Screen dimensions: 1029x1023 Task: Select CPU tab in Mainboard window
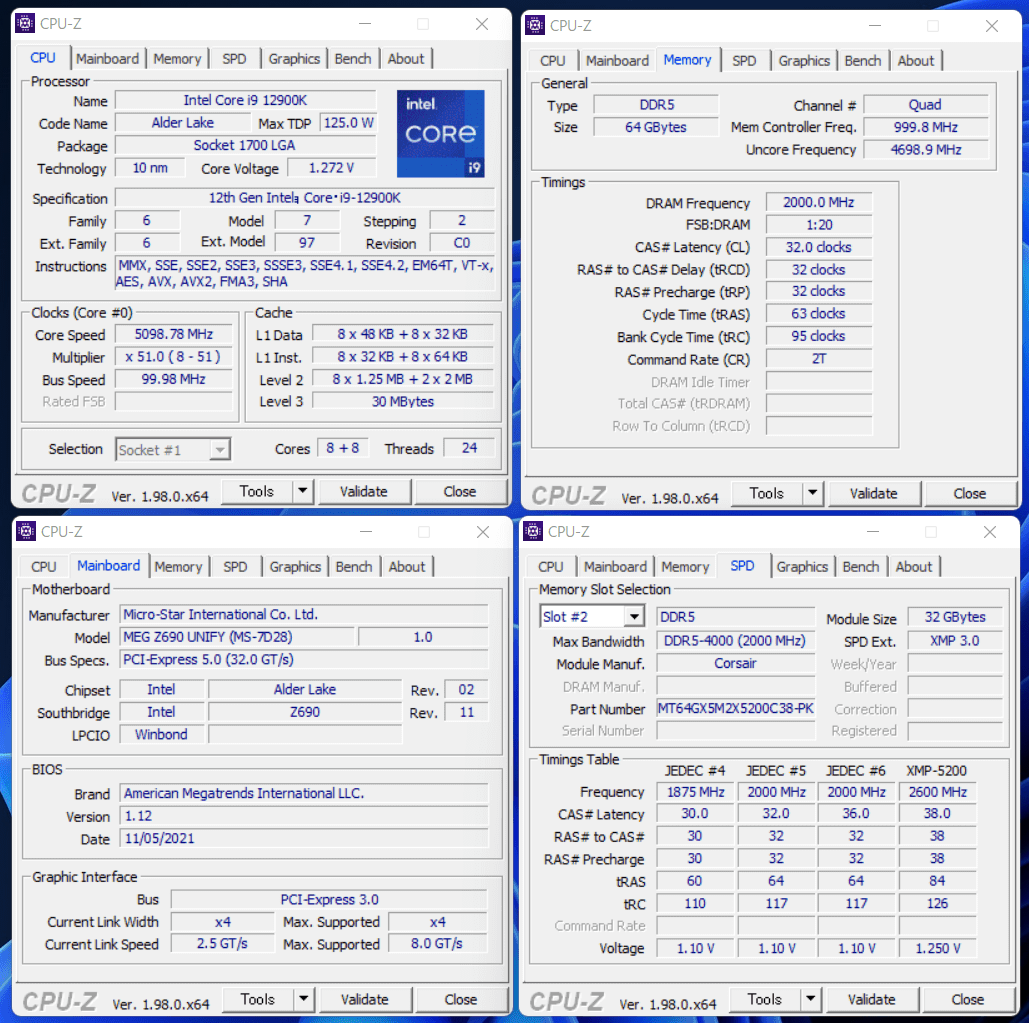coord(44,567)
